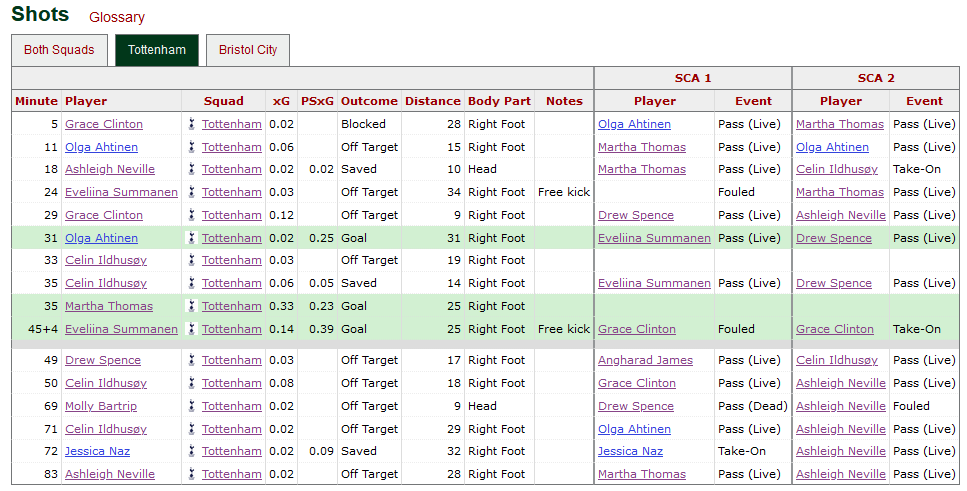This screenshot has width=967, height=491.
Task: Select 'Free kick' note in 45+4 row
Action: tap(564, 329)
